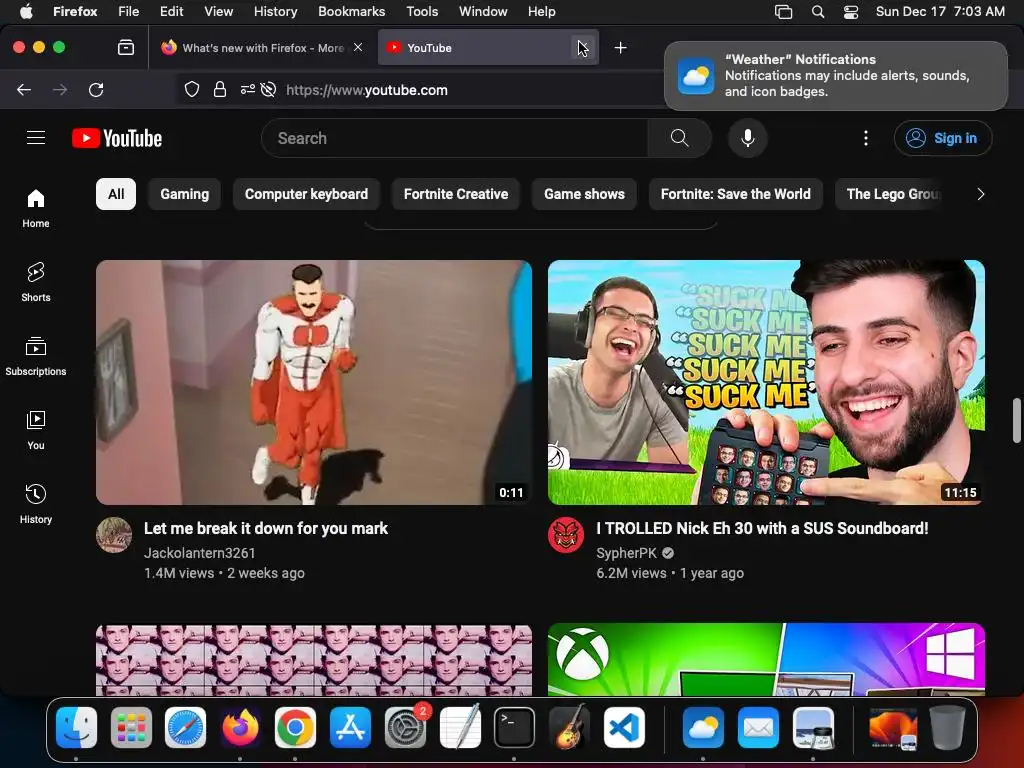Click the autoplay blocked icon in address bar
Image resolution: width=1024 pixels, height=768 pixels.
coord(268,89)
